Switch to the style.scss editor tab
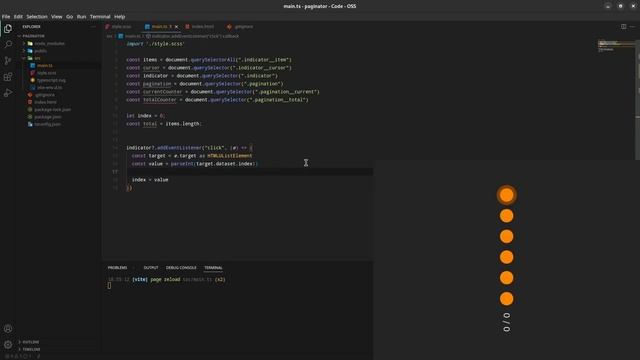The height and width of the screenshot is (360, 640). [x=121, y=27]
